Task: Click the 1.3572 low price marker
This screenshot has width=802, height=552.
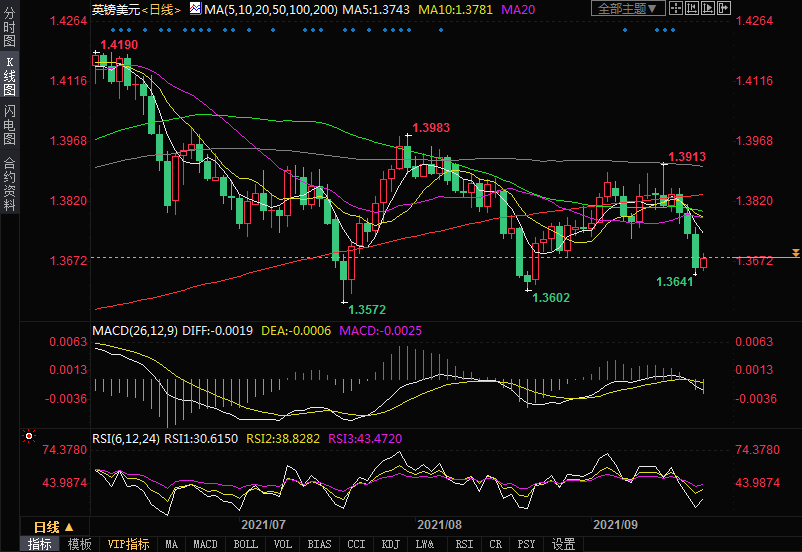Action: 367,310
